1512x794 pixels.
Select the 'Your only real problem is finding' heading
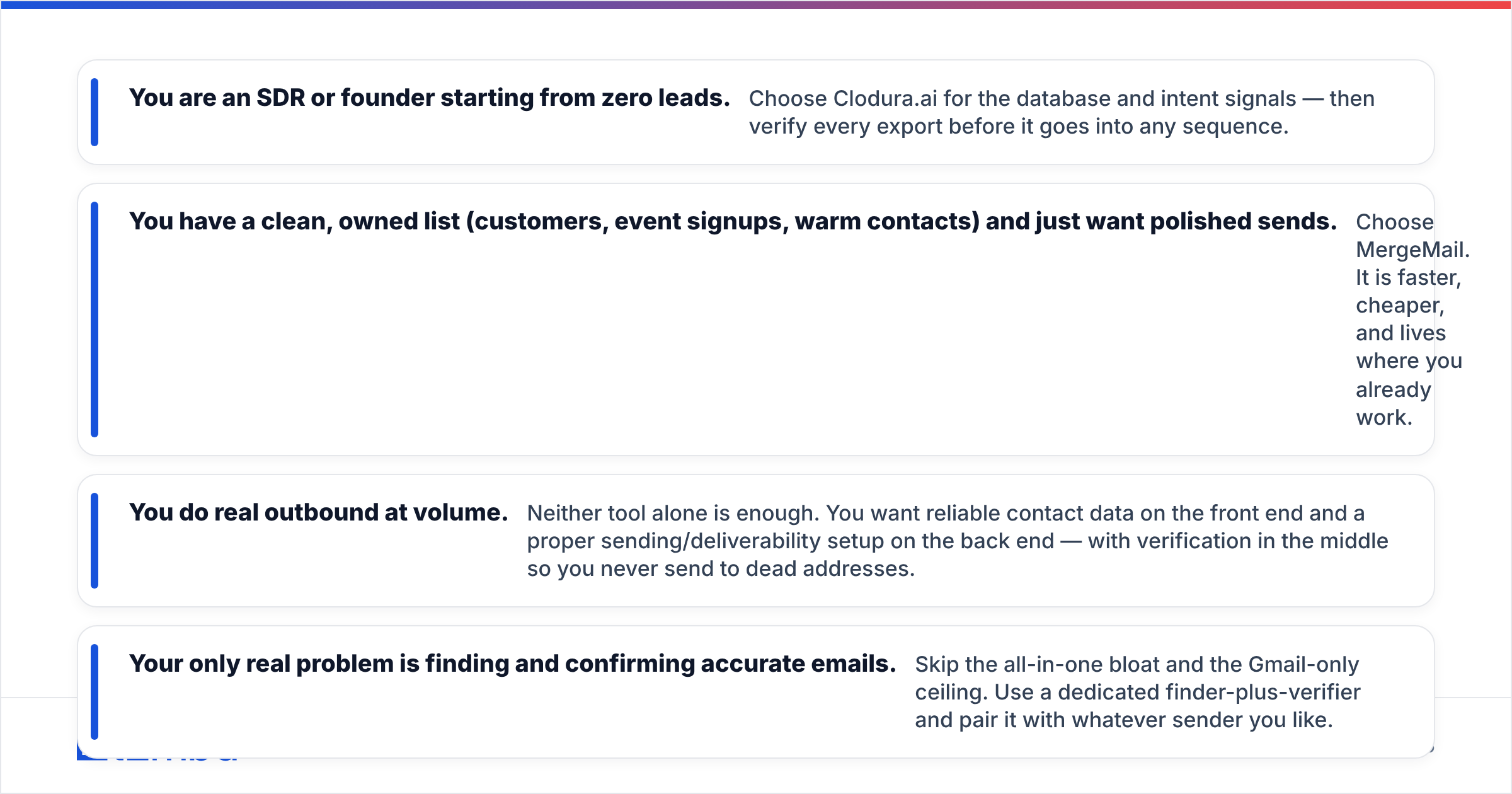512,664
